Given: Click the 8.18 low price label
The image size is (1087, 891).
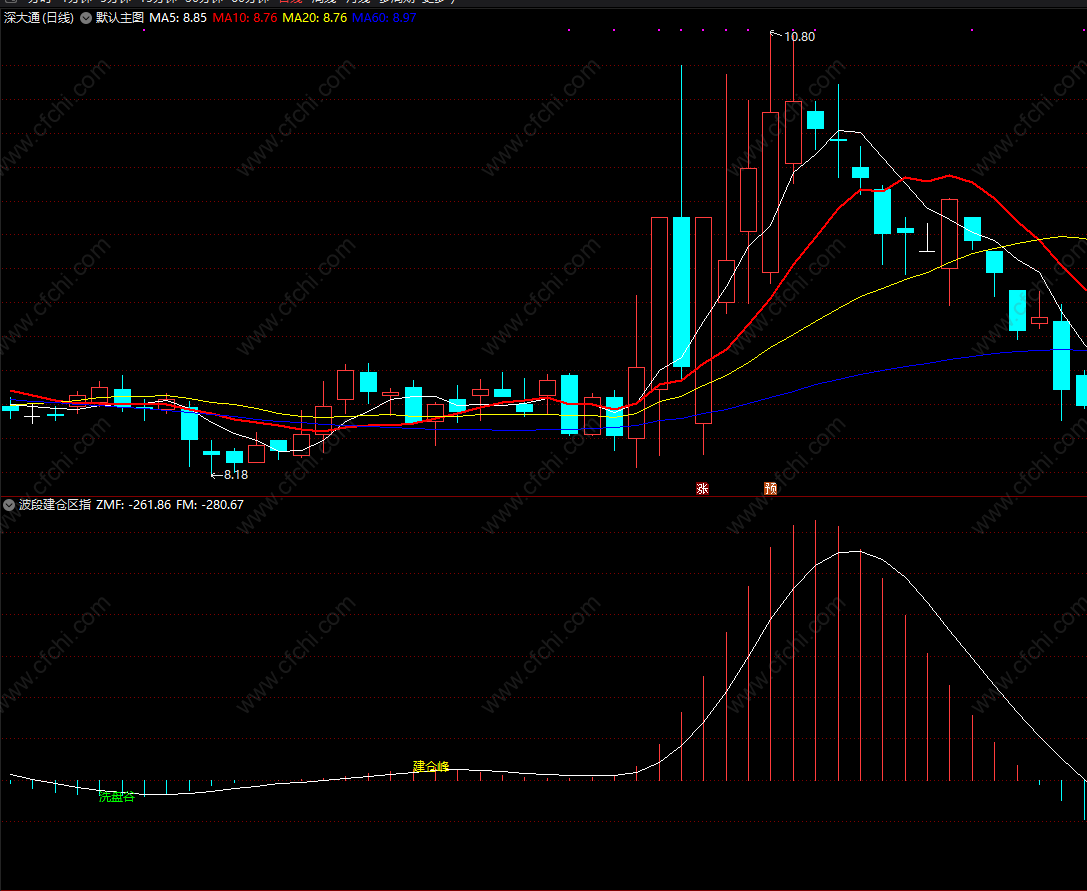Looking at the screenshot, I should [x=236, y=474].
